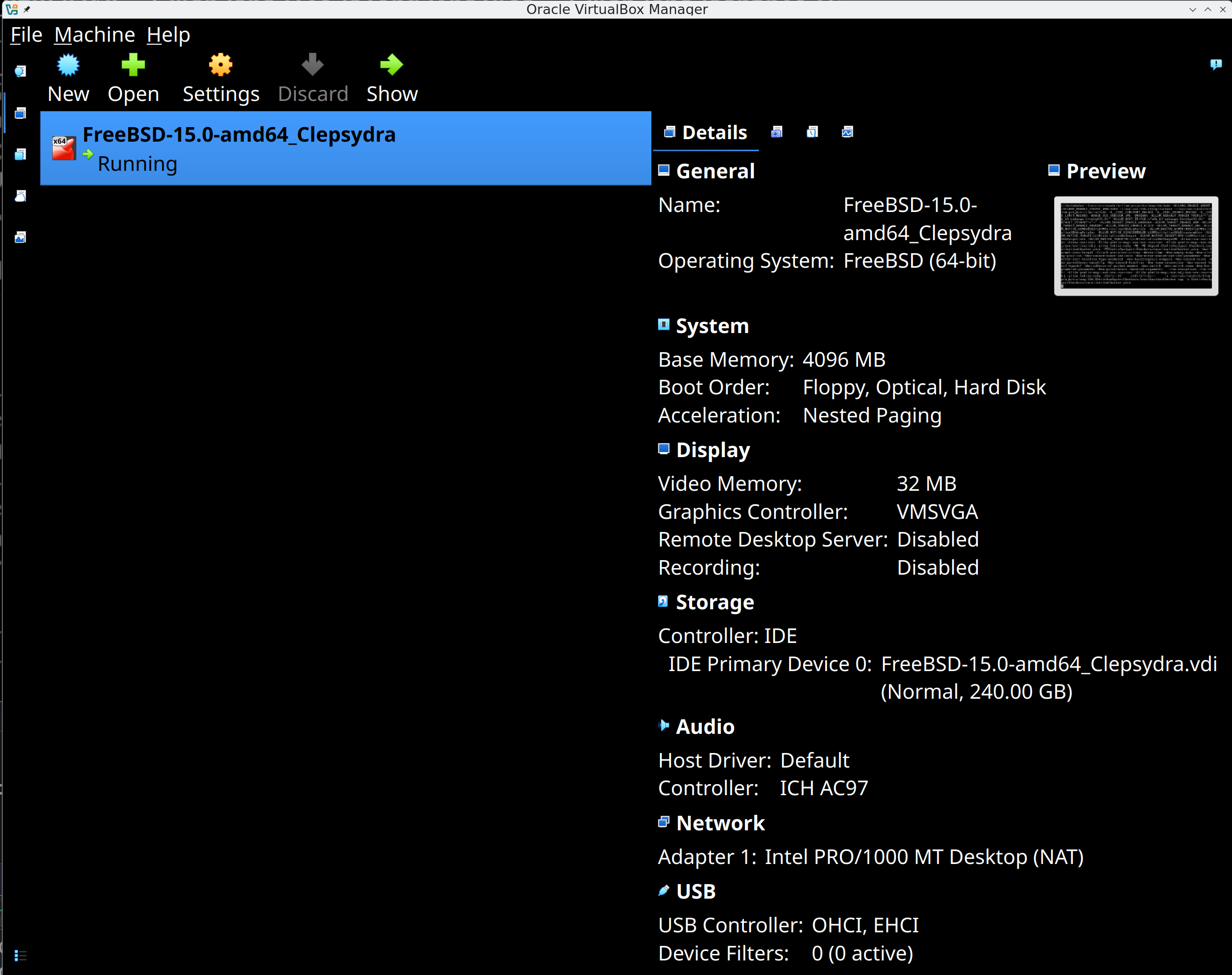Click the VM preview thumbnail
The height and width of the screenshot is (975, 1232).
tap(1136, 246)
